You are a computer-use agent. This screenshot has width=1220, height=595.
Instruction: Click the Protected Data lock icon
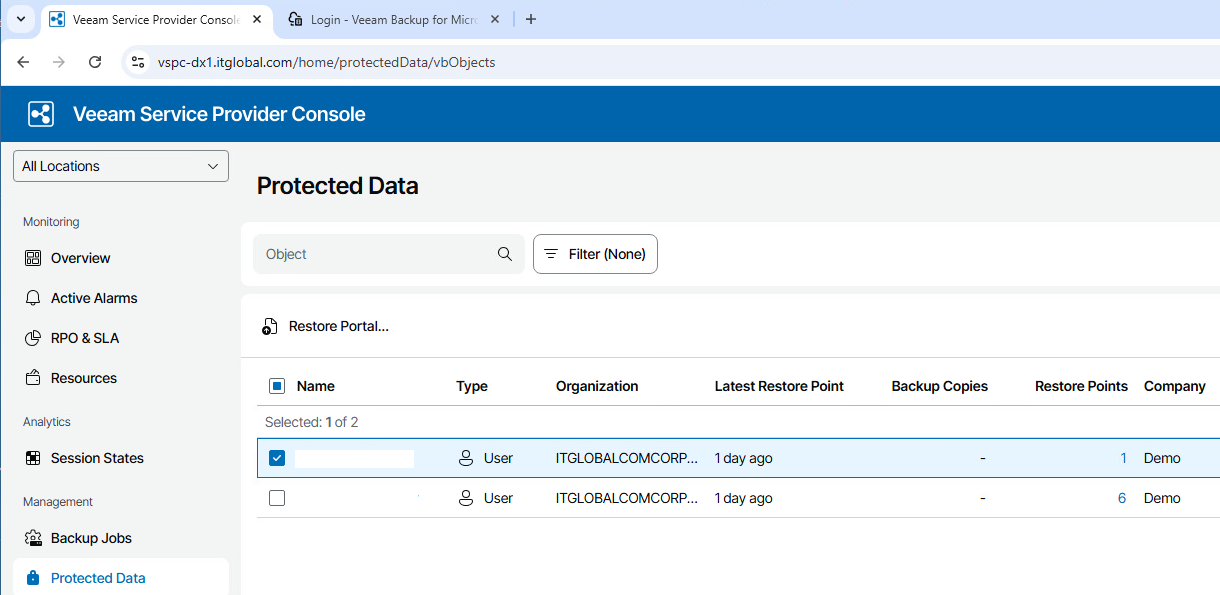point(33,578)
